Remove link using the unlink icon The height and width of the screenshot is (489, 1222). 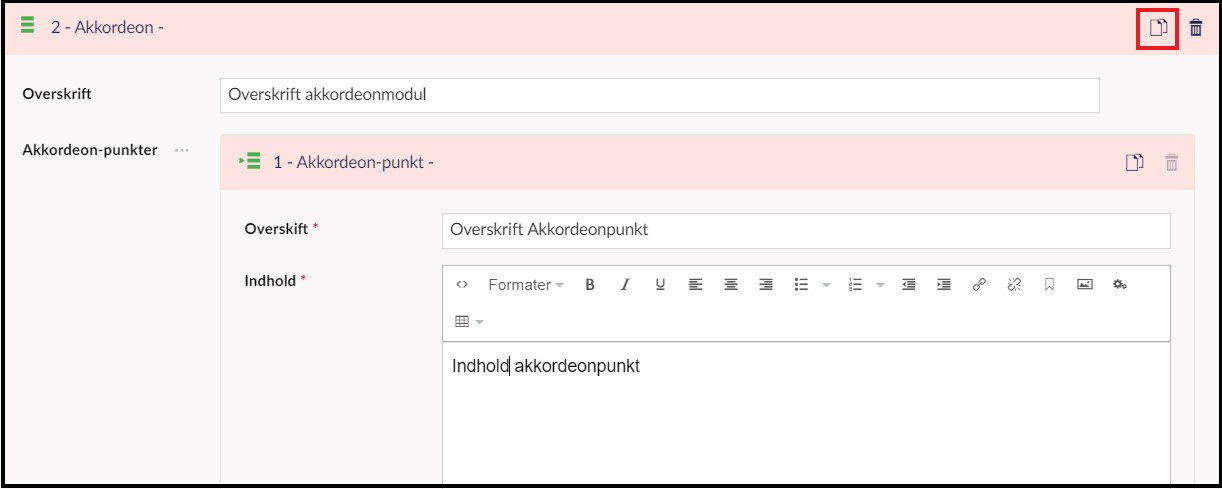pos(1014,285)
